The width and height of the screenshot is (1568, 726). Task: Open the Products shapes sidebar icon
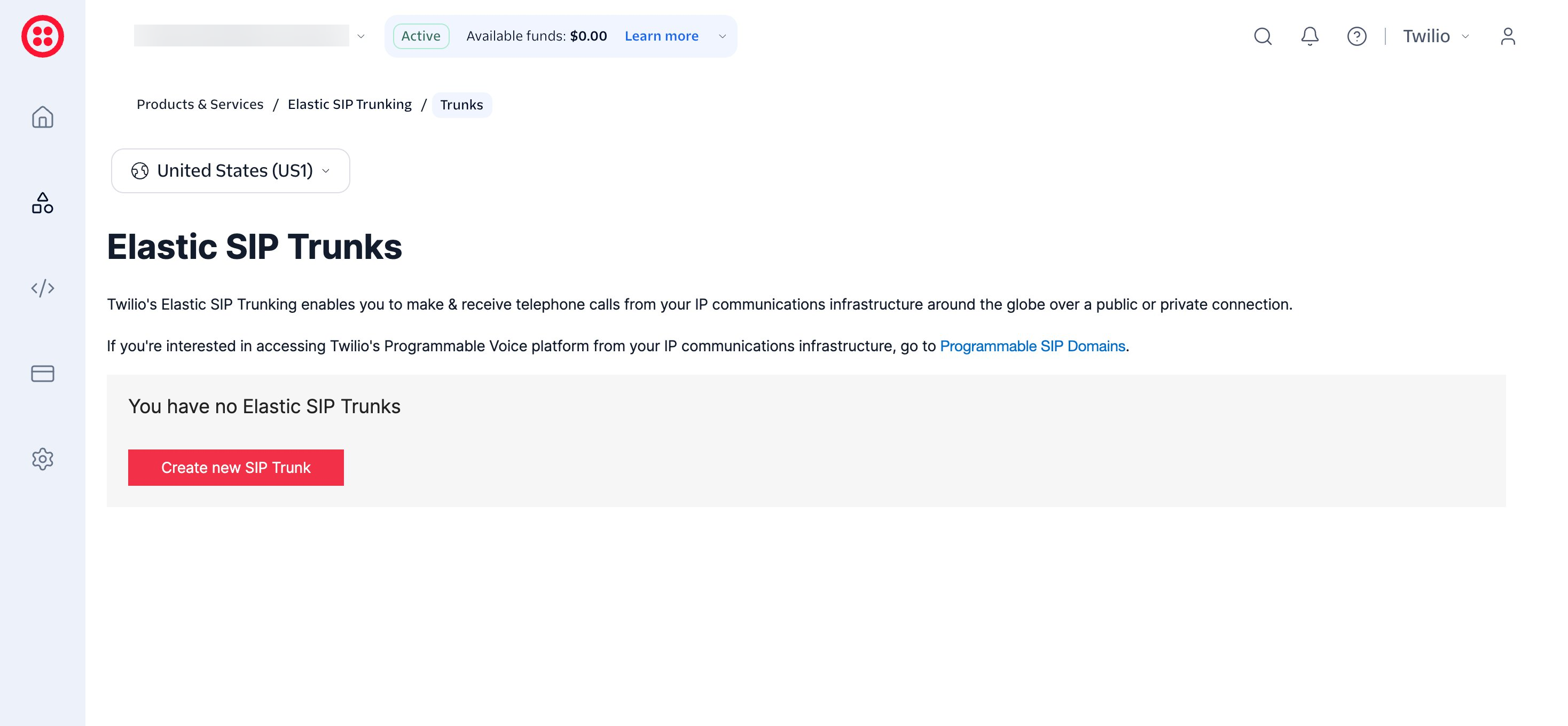pyautogui.click(x=43, y=203)
